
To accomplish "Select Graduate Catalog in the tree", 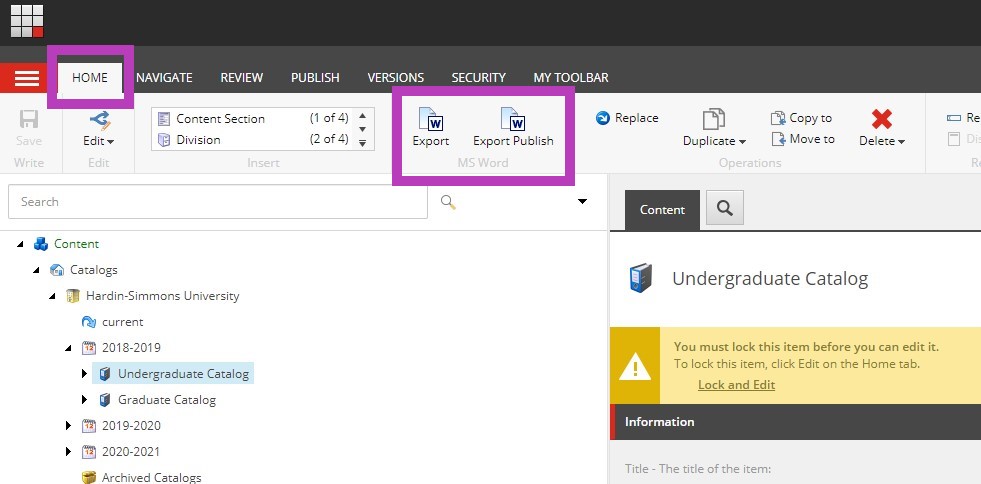I will tap(167, 400).
